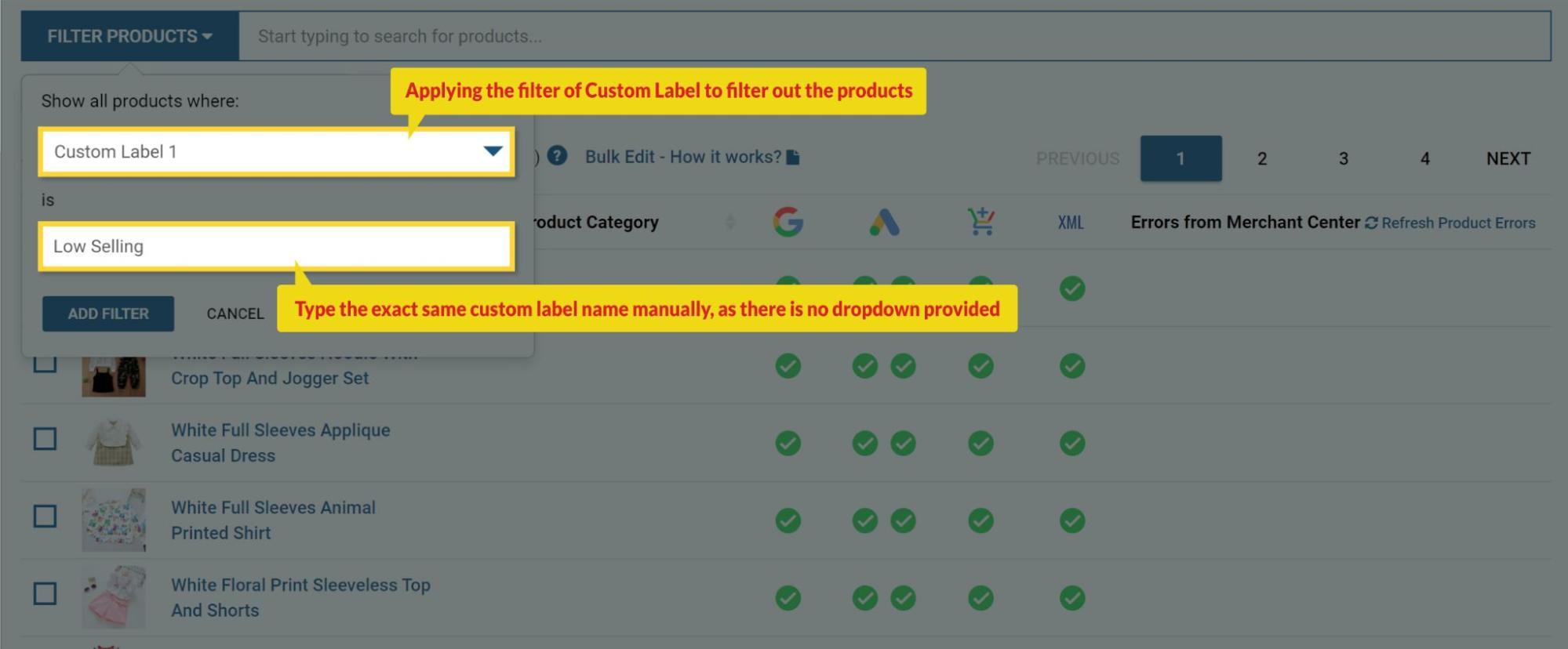Open Bulk Edit - How it works link
The image size is (1568, 649).
click(682, 157)
